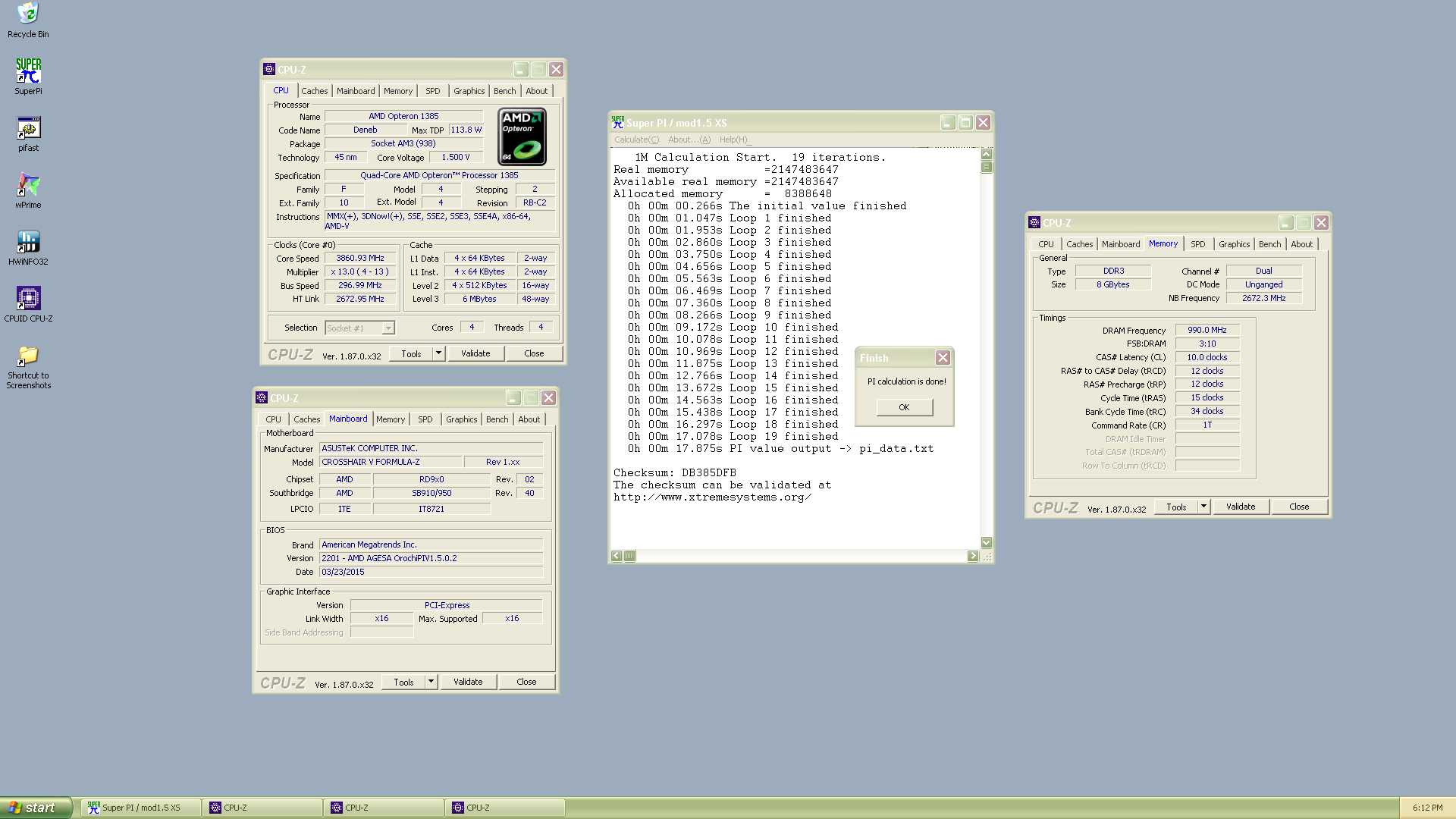Image resolution: width=1456 pixels, height=819 pixels.
Task: Minimize the CPU-Z Mainboard window
Action: click(513, 397)
